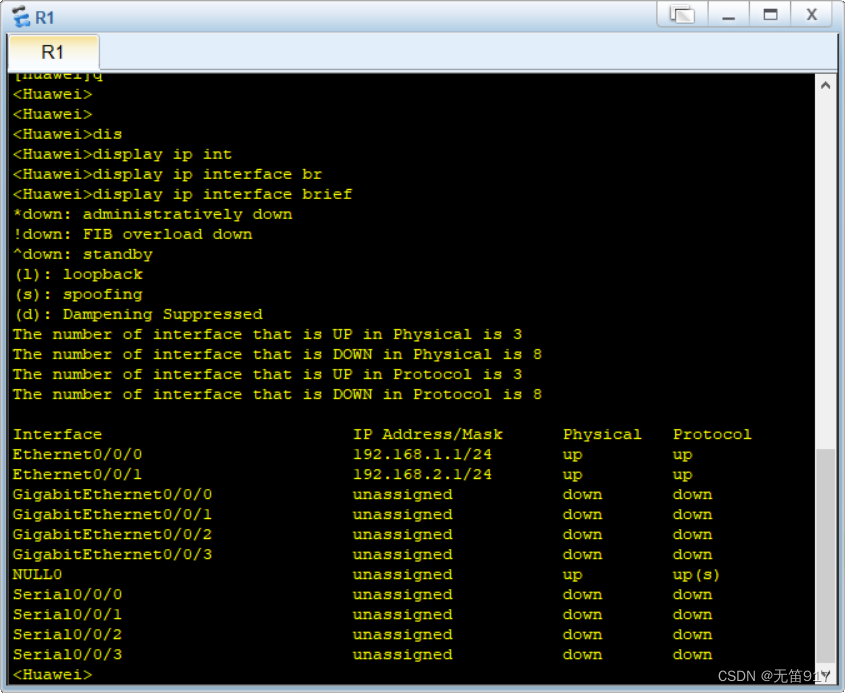Click Serial0/0/1 interface name
This screenshot has width=845, height=693.
click(x=67, y=614)
